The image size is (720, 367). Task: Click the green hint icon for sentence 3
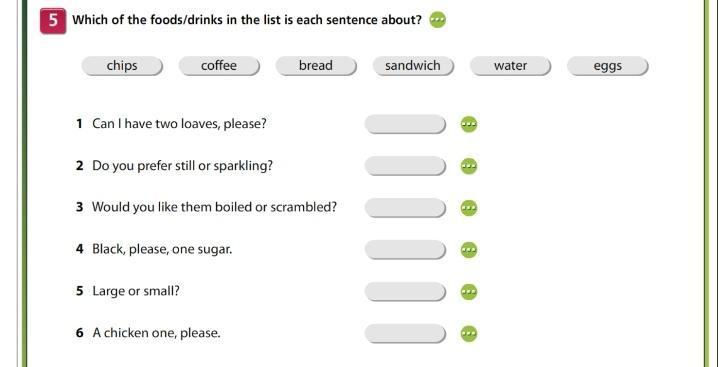(469, 208)
